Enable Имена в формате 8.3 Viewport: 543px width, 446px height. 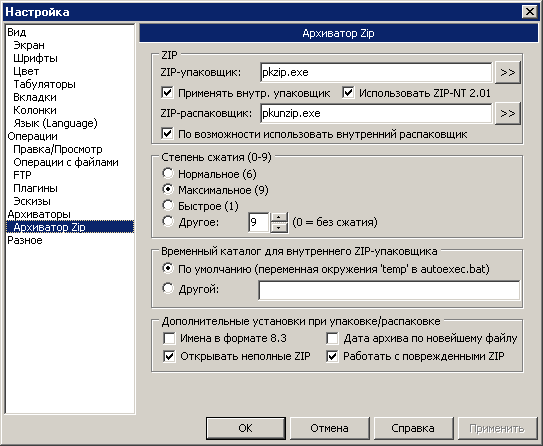pyautogui.click(x=169, y=338)
